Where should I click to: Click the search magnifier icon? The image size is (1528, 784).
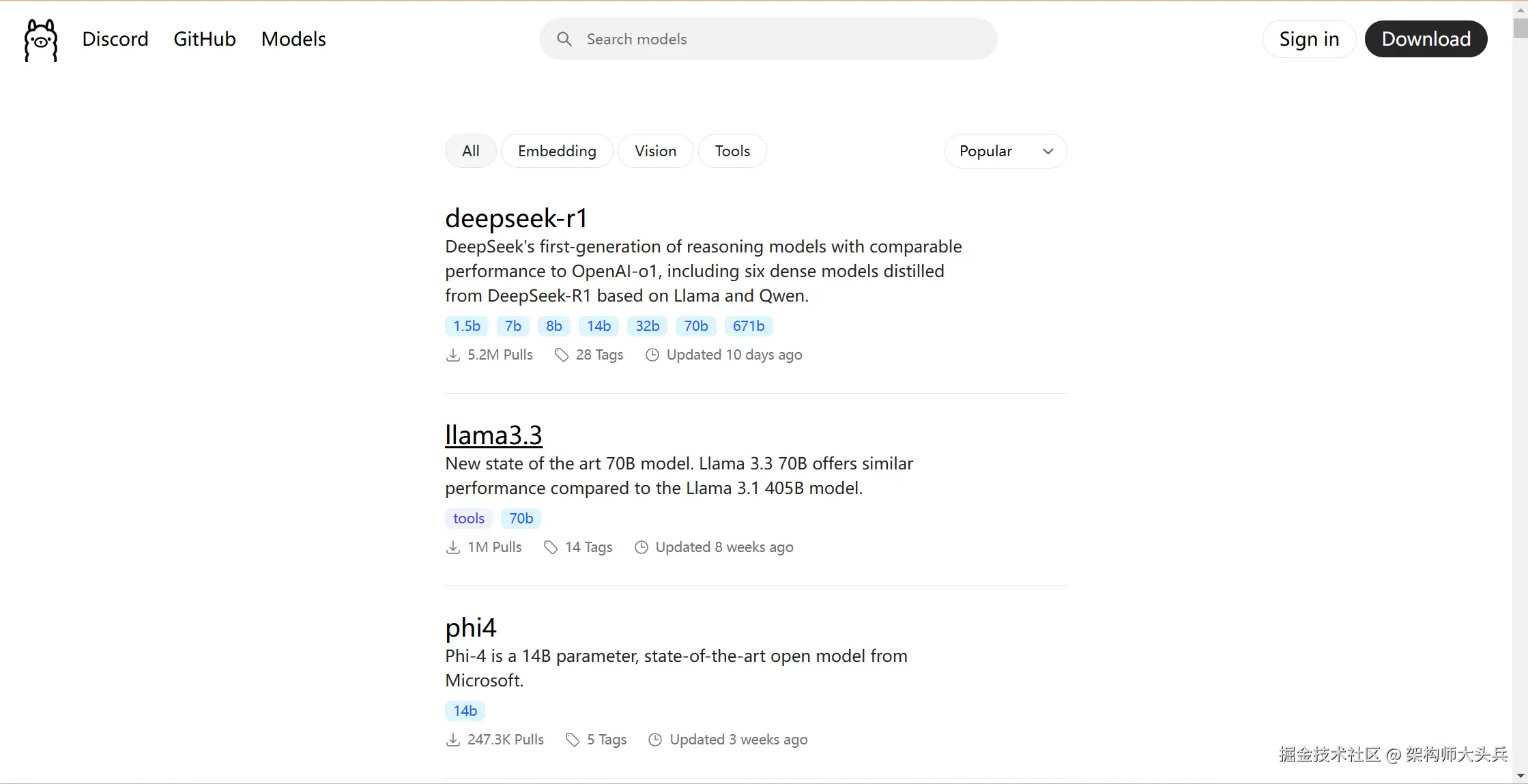click(564, 39)
